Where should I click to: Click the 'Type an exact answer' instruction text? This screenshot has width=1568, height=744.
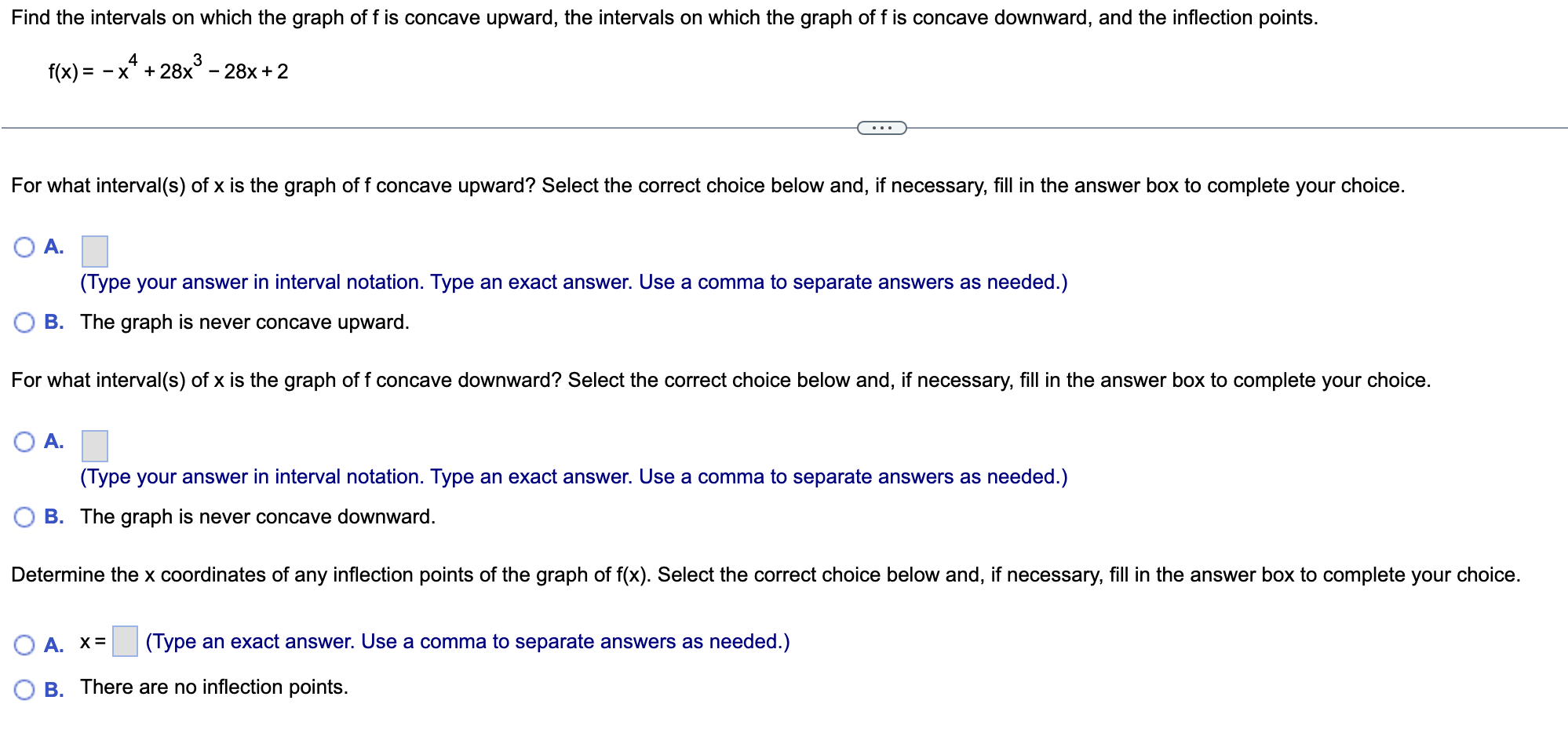(x=467, y=641)
